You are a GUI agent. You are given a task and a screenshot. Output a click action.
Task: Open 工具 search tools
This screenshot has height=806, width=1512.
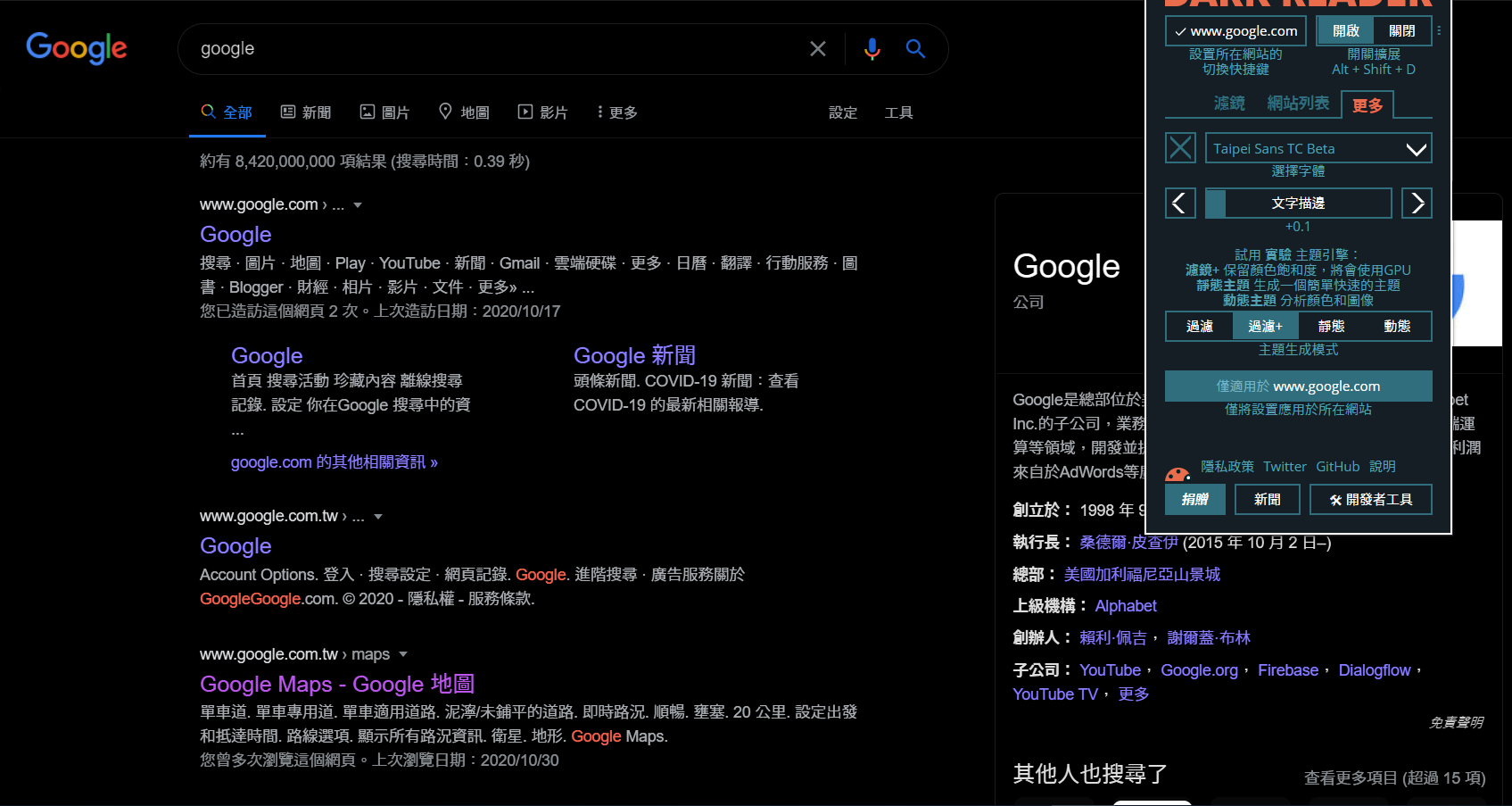coord(898,112)
